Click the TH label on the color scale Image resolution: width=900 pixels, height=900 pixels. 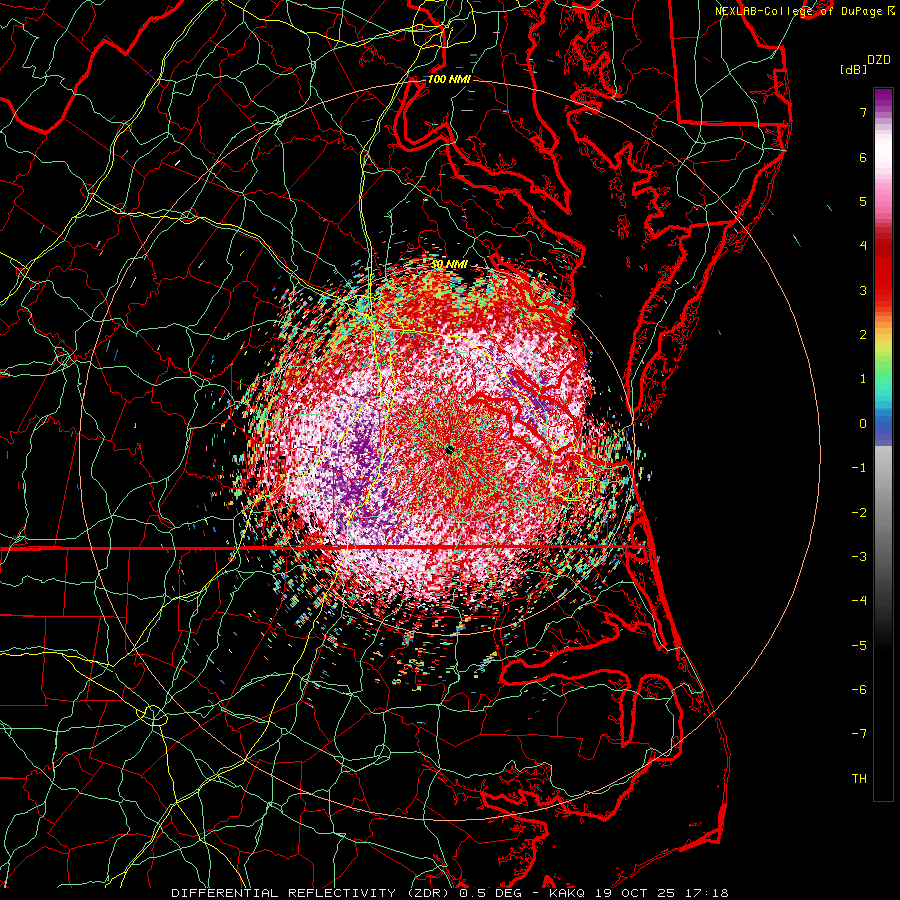pyautogui.click(x=859, y=778)
